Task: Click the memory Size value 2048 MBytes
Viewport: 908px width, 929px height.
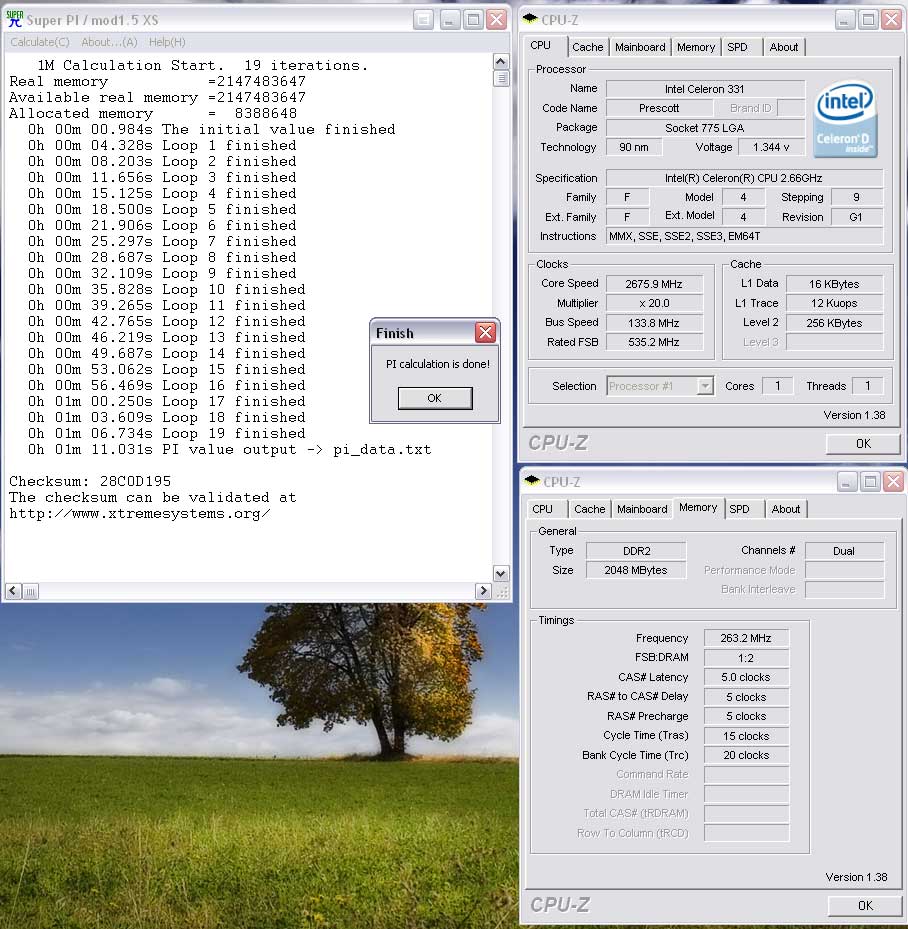Action: click(x=636, y=571)
